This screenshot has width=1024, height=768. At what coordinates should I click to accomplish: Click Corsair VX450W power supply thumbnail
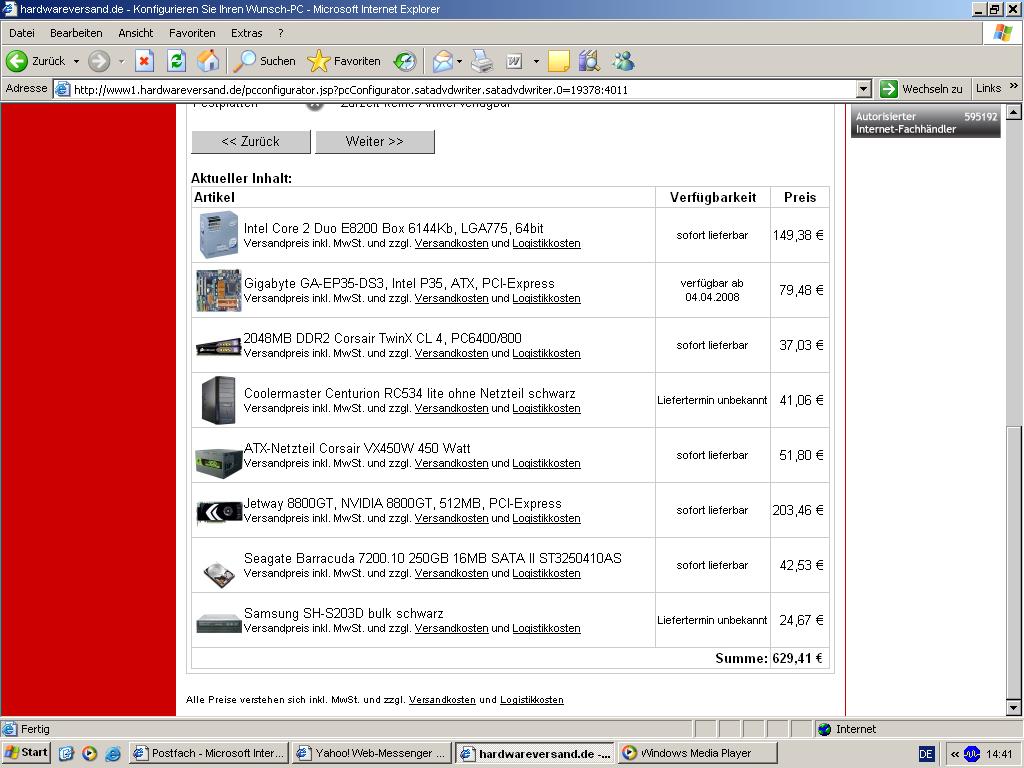click(219, 461)
